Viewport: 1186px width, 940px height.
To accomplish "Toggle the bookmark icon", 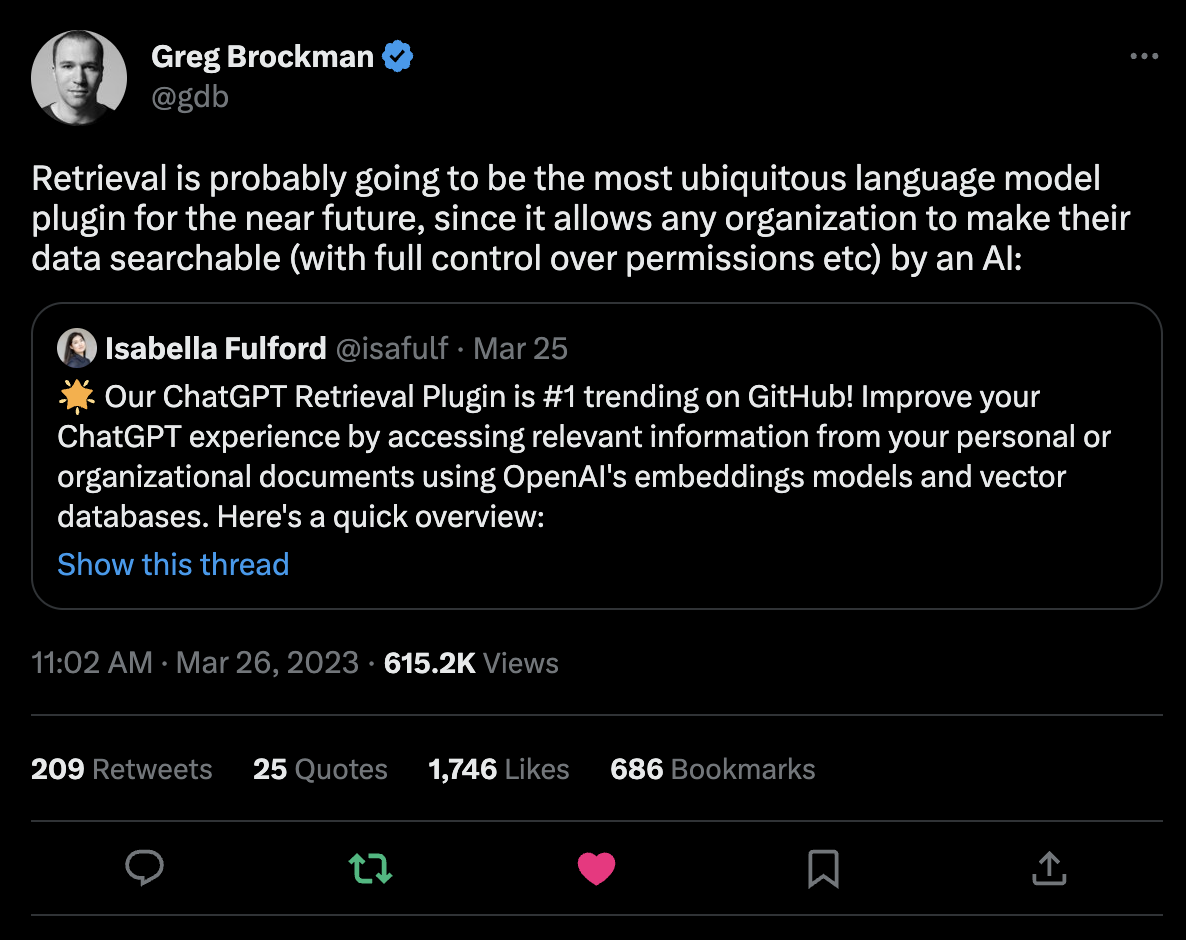I will click(822, 868).
